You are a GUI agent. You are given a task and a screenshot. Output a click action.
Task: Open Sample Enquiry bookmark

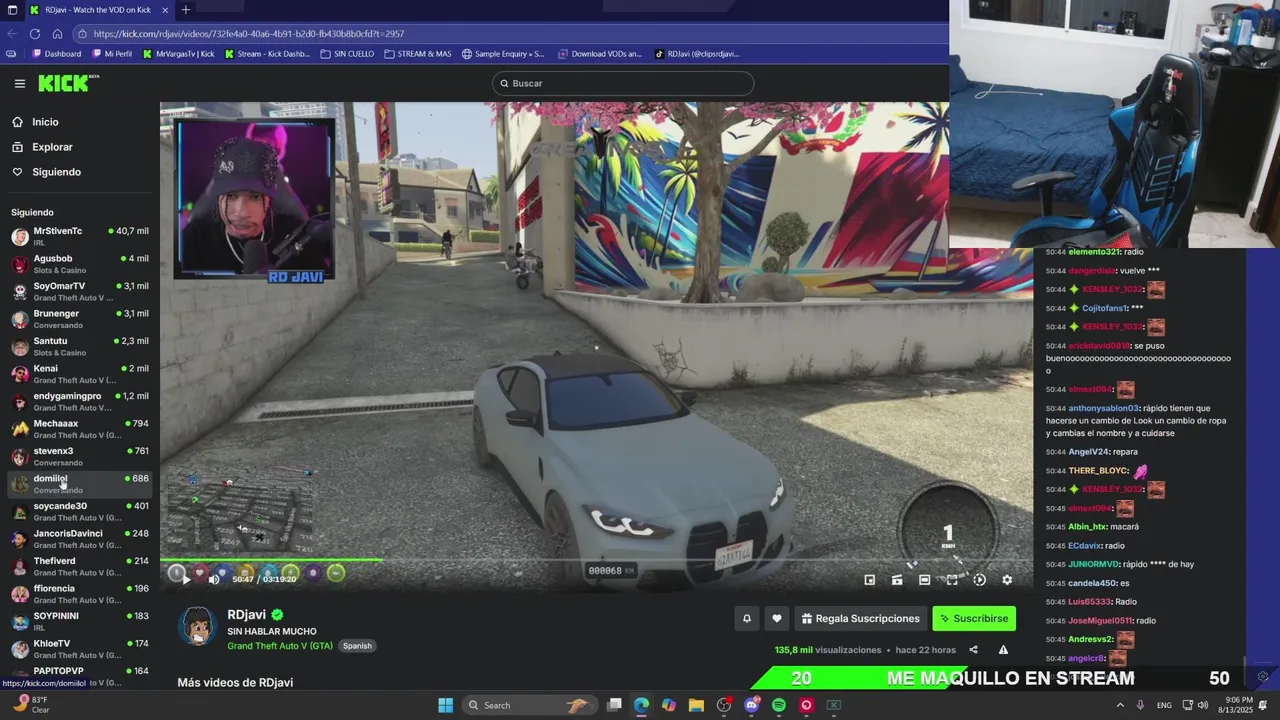click(x=503, y=54)
